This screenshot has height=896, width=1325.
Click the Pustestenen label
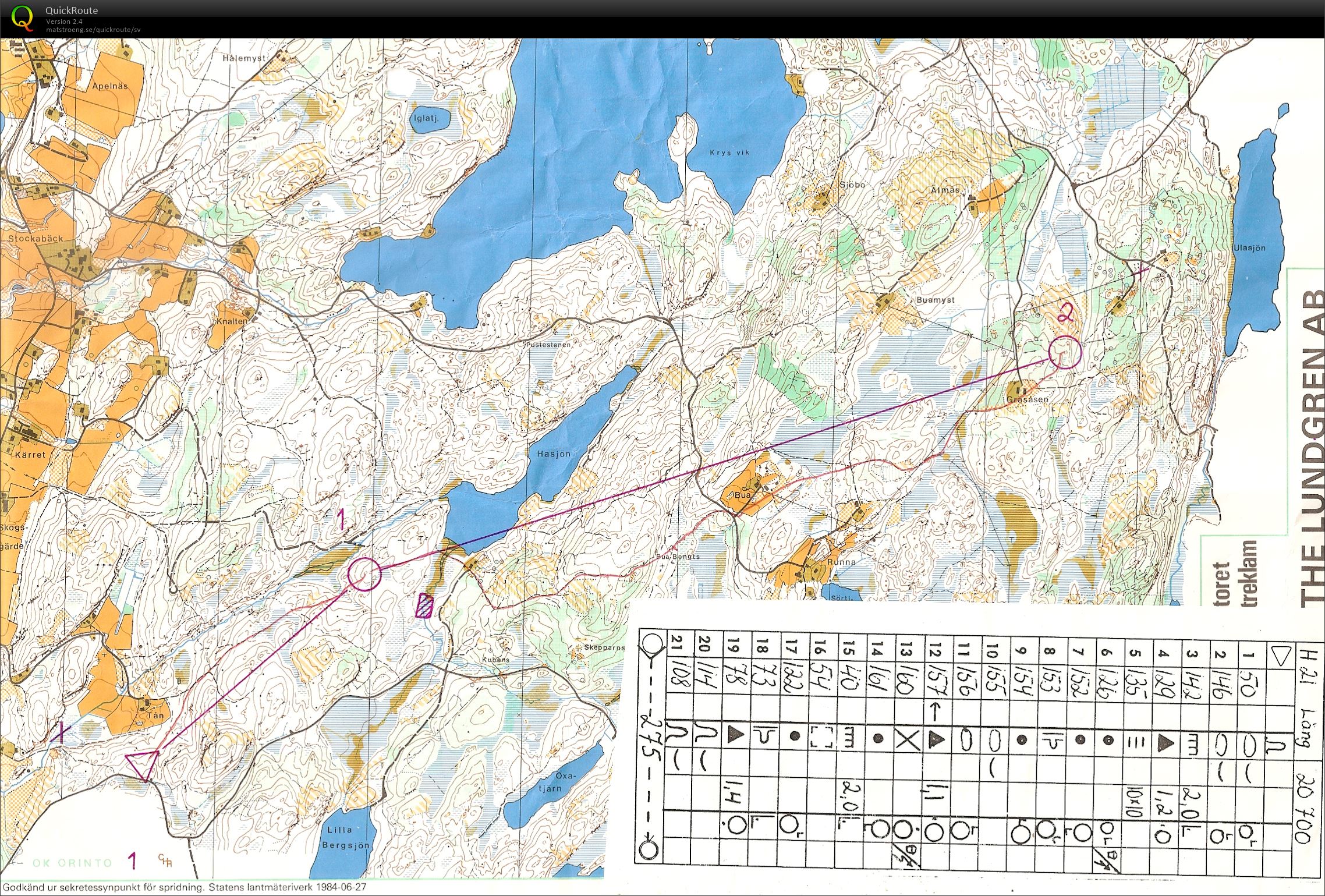pos(548,345)
